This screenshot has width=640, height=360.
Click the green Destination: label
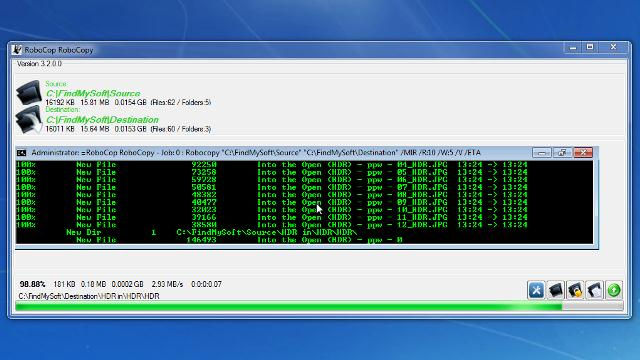(62, 110)
